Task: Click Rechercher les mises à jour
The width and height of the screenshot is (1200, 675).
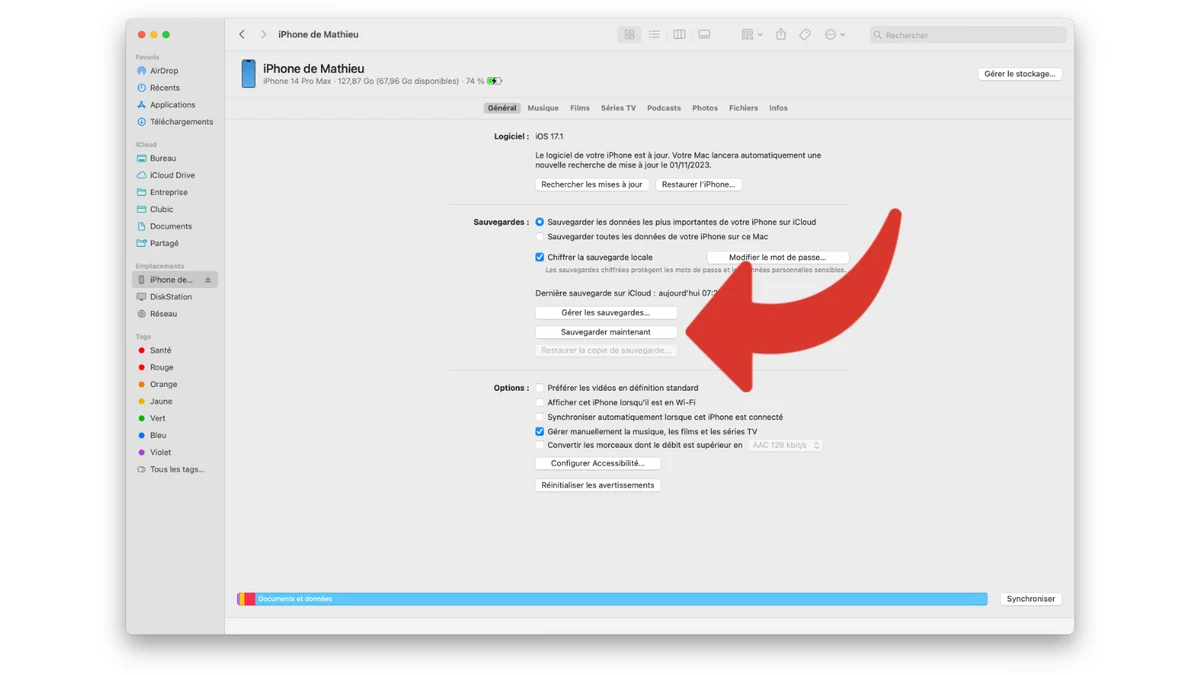Action: click(x=592, y=184)
